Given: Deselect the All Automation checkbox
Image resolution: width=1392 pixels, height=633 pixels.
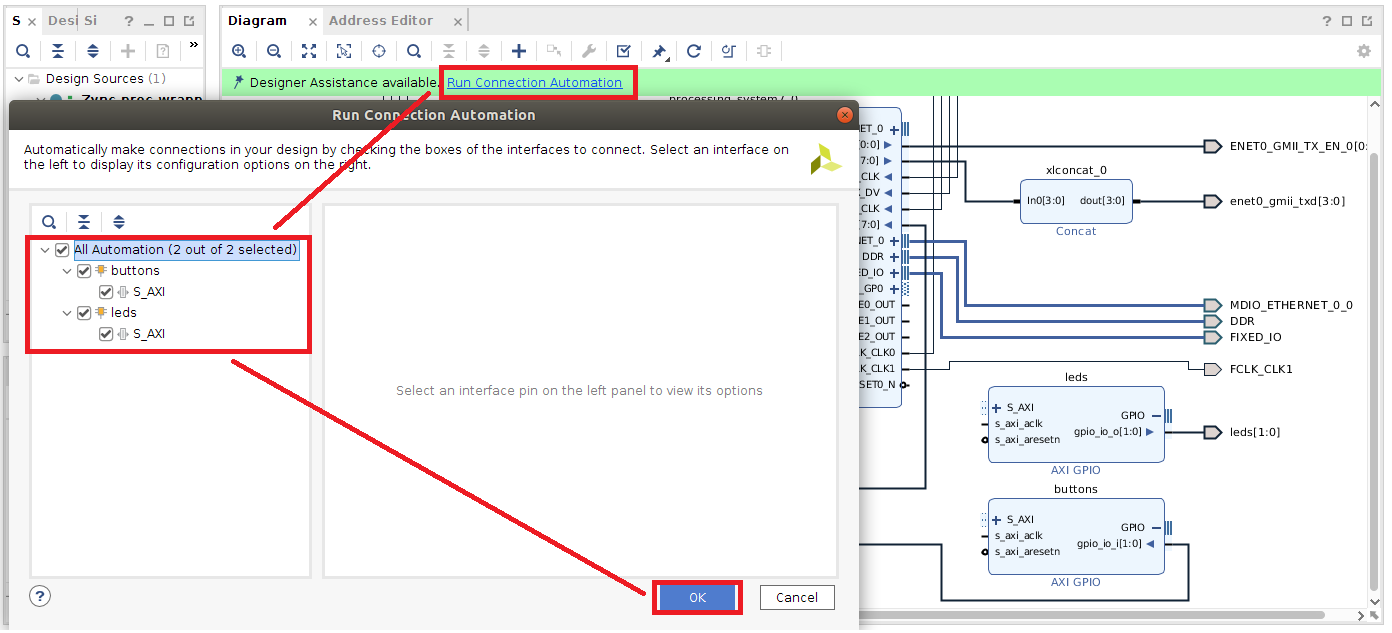Looking at the screenshot, I should coord(62,249).
